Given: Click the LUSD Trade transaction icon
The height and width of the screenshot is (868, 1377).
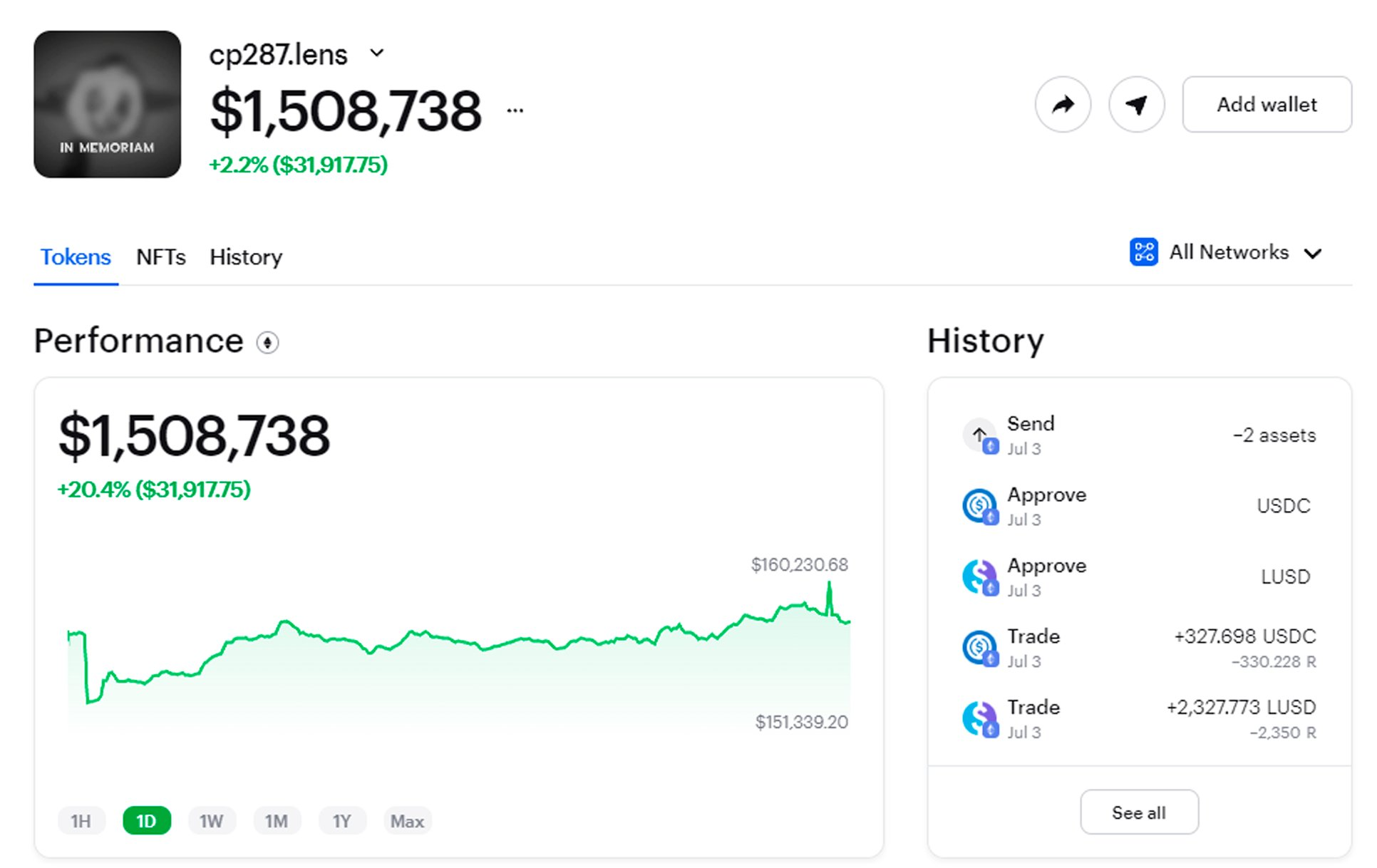Looking at the screenshot, I should (980, 718).
